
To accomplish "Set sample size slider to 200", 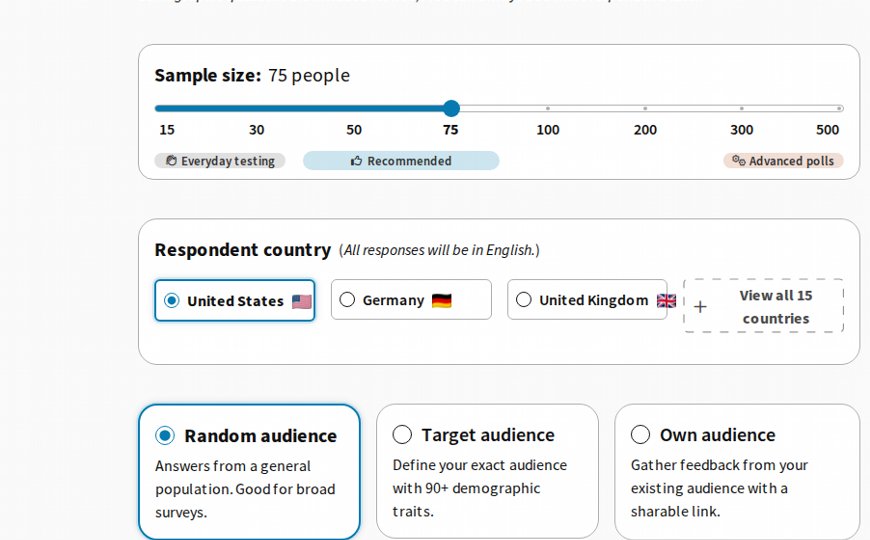I will point(645,108).
